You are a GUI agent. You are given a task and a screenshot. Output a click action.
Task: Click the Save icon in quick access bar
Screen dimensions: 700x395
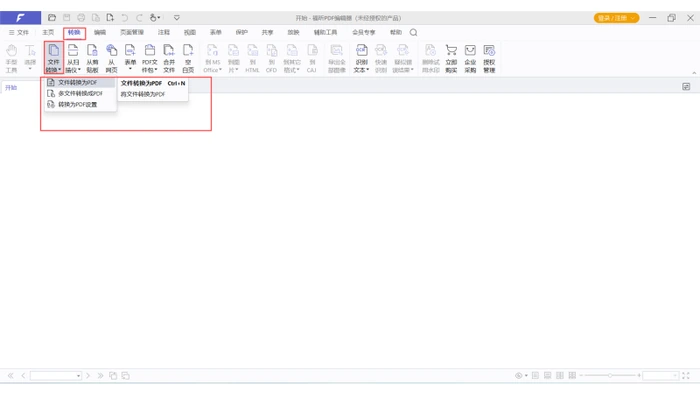coord(67,18)
